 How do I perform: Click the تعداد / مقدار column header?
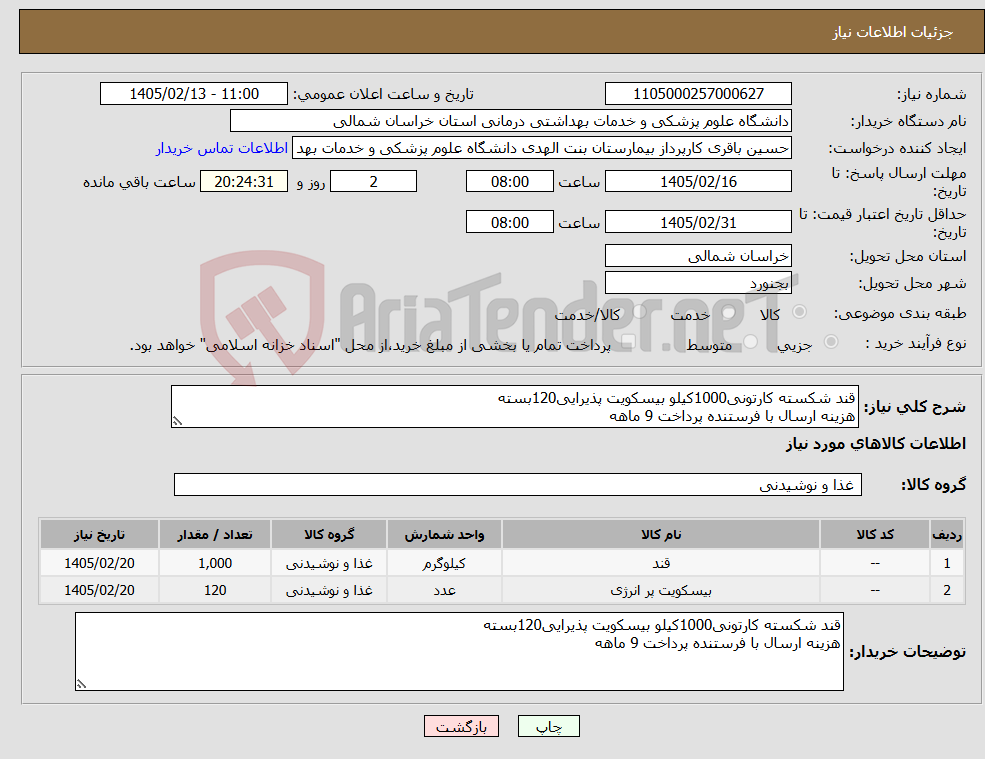(215, 534)
